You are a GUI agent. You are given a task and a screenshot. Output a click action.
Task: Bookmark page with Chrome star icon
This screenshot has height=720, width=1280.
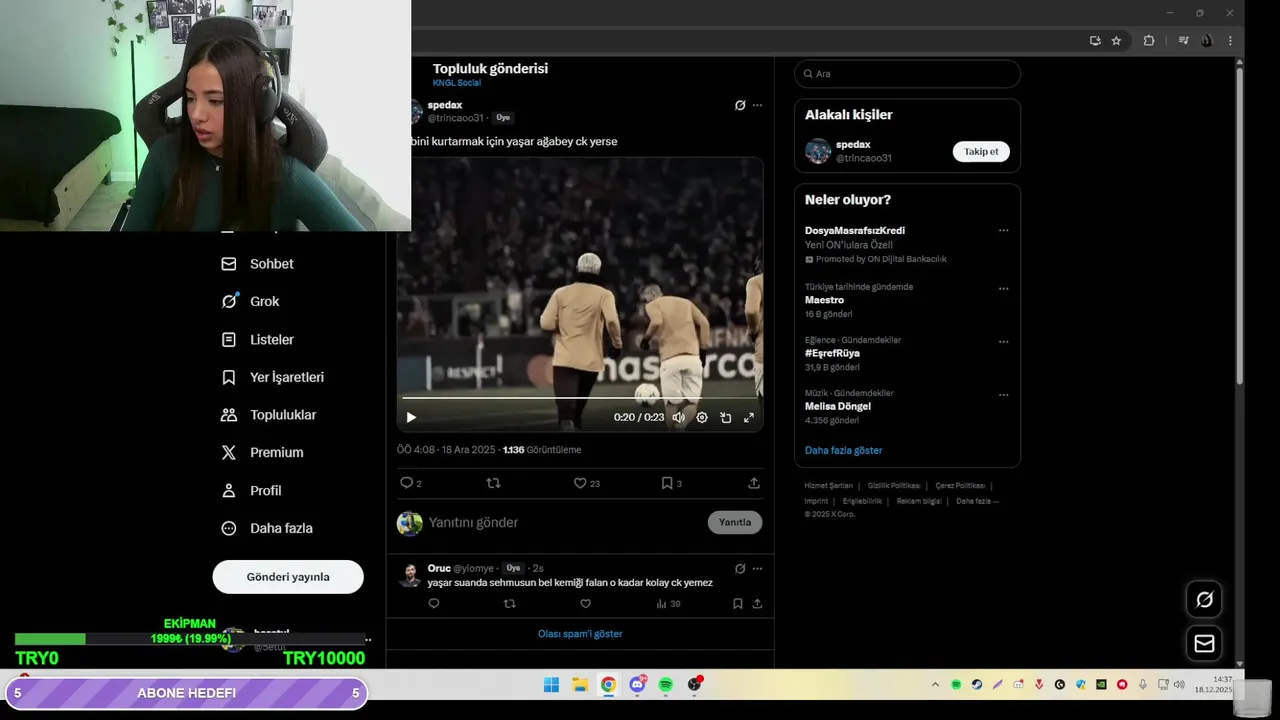click(x=1116, y=41)
